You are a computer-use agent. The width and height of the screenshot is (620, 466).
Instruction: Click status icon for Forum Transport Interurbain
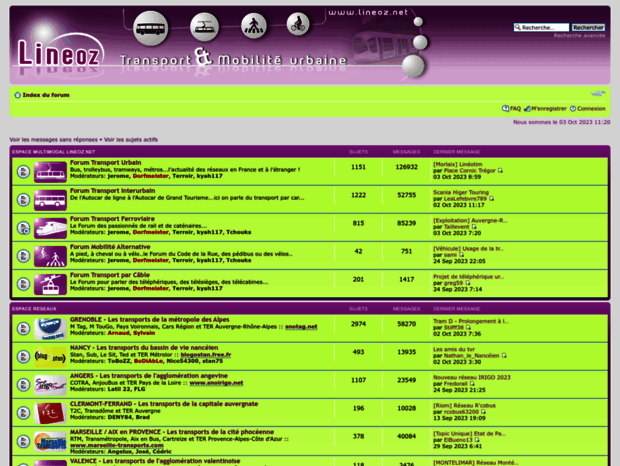click(x=23, y=200)
